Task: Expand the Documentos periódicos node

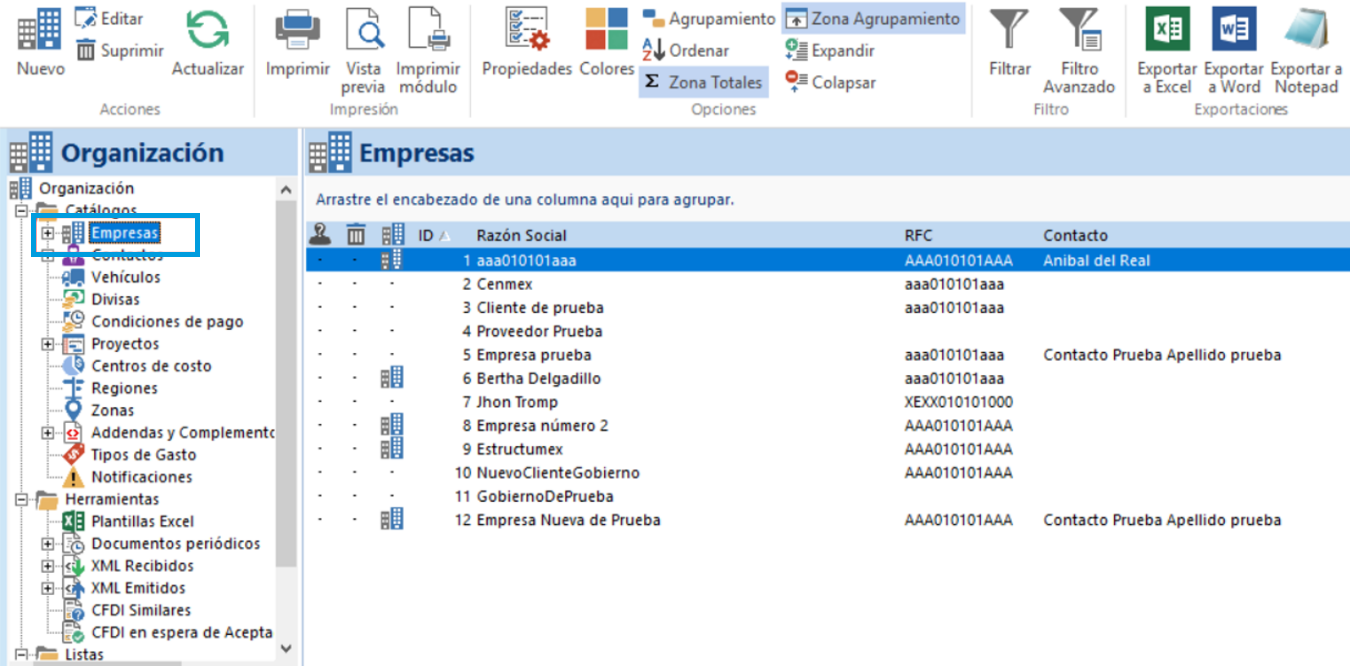Action: point(47,544)
